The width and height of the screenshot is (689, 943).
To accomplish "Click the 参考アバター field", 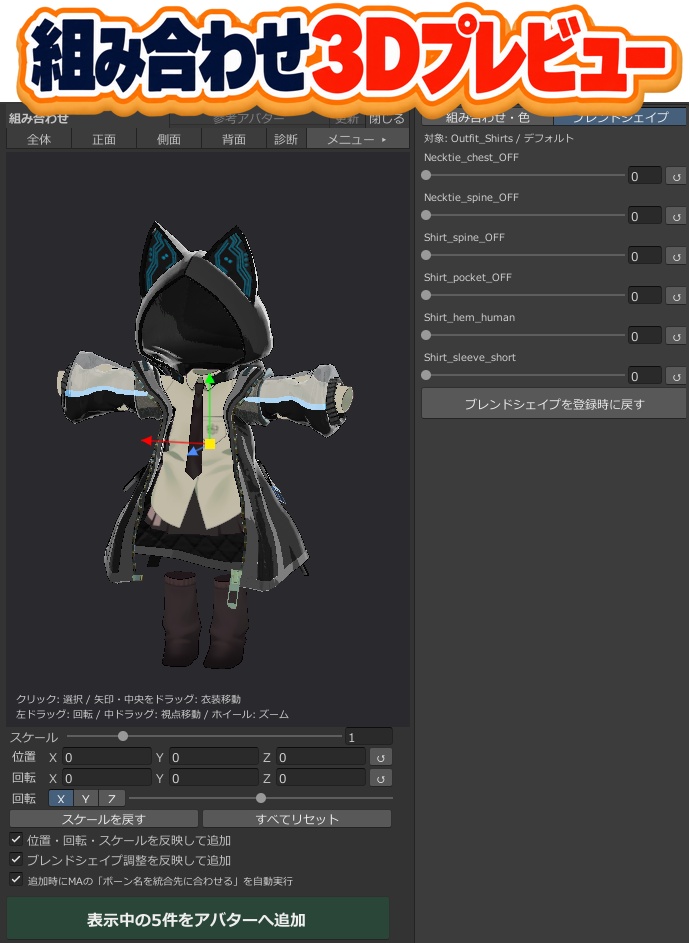I will tap(249, 118).
